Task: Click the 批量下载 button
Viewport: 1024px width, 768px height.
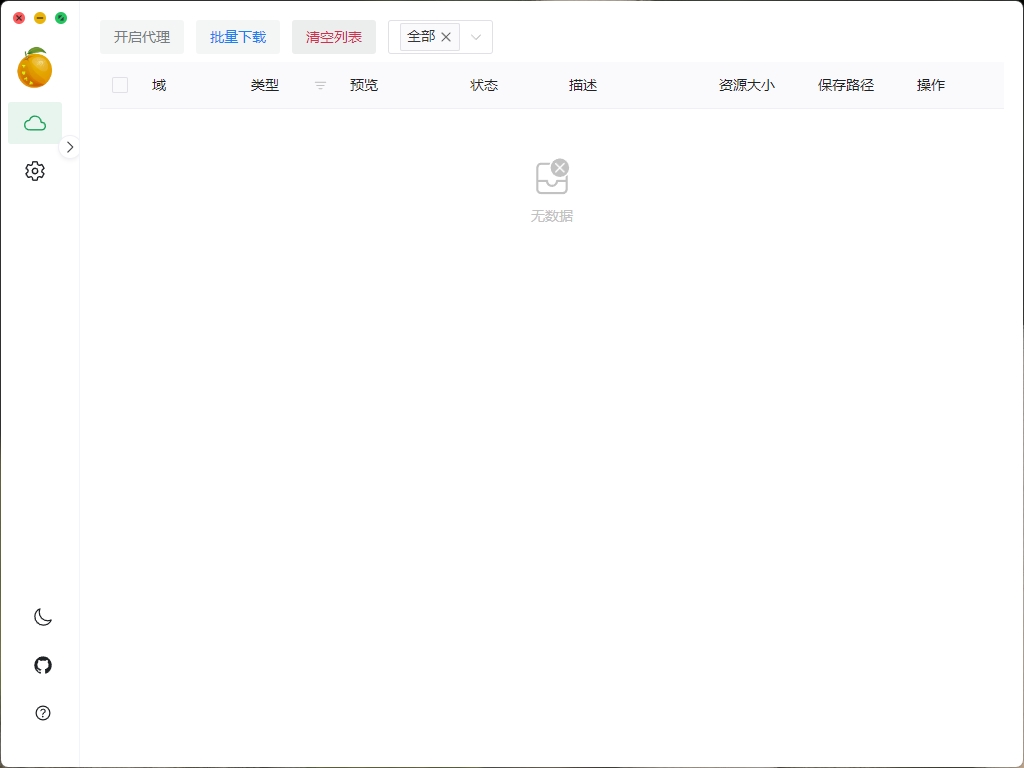Action: pos(238,37)
